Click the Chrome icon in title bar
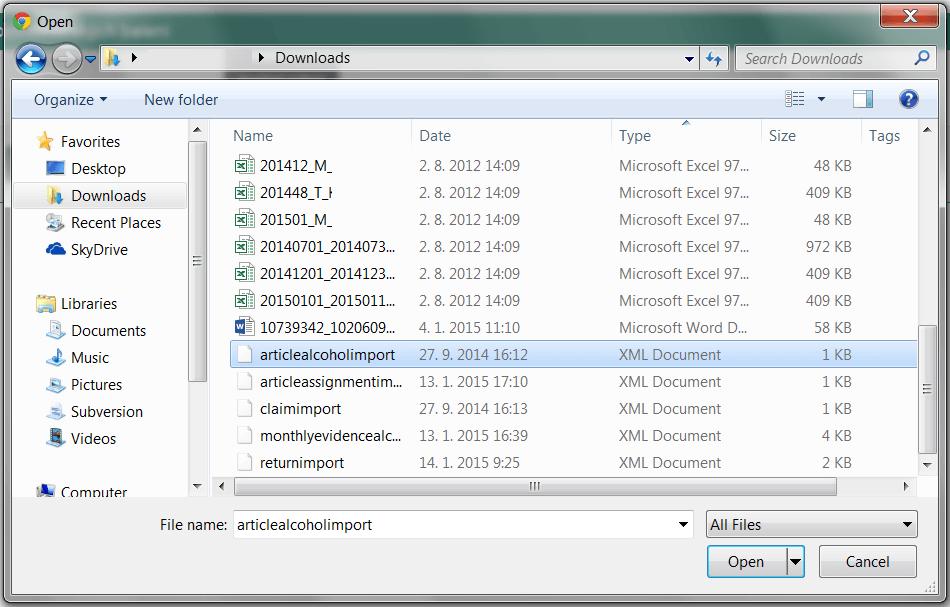 [22, 21]
